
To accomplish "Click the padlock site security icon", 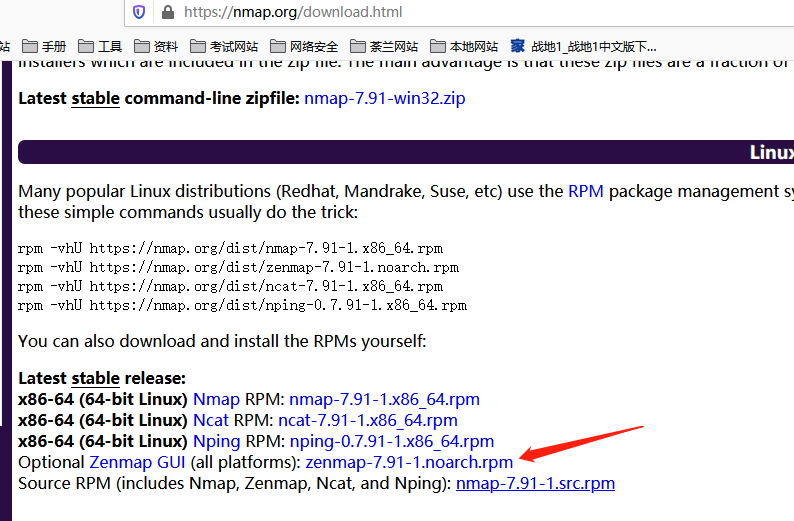I will 168,12.
